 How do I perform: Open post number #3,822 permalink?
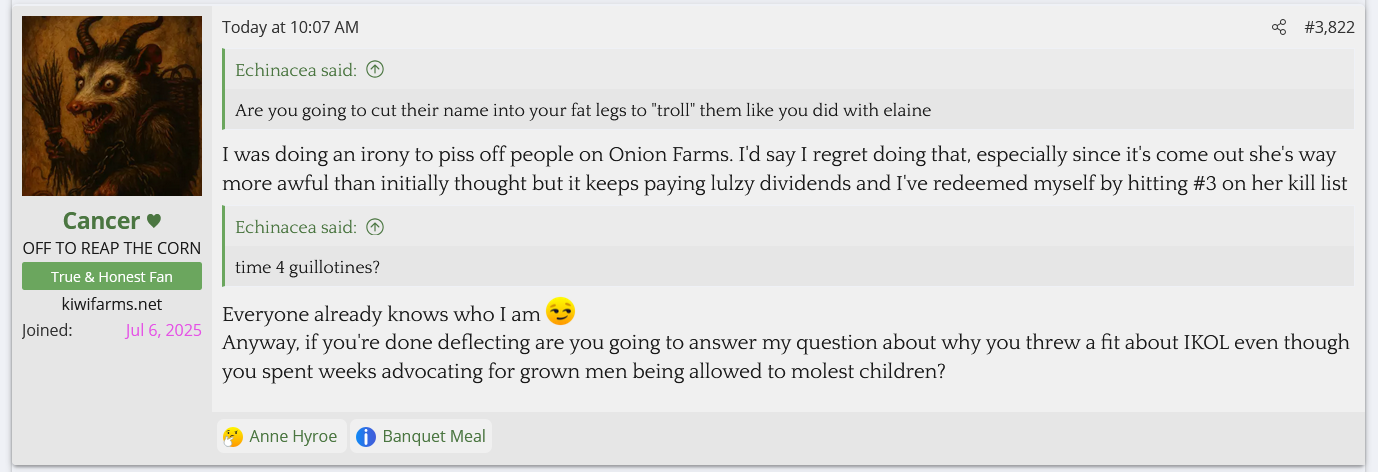click(1329, 28)
